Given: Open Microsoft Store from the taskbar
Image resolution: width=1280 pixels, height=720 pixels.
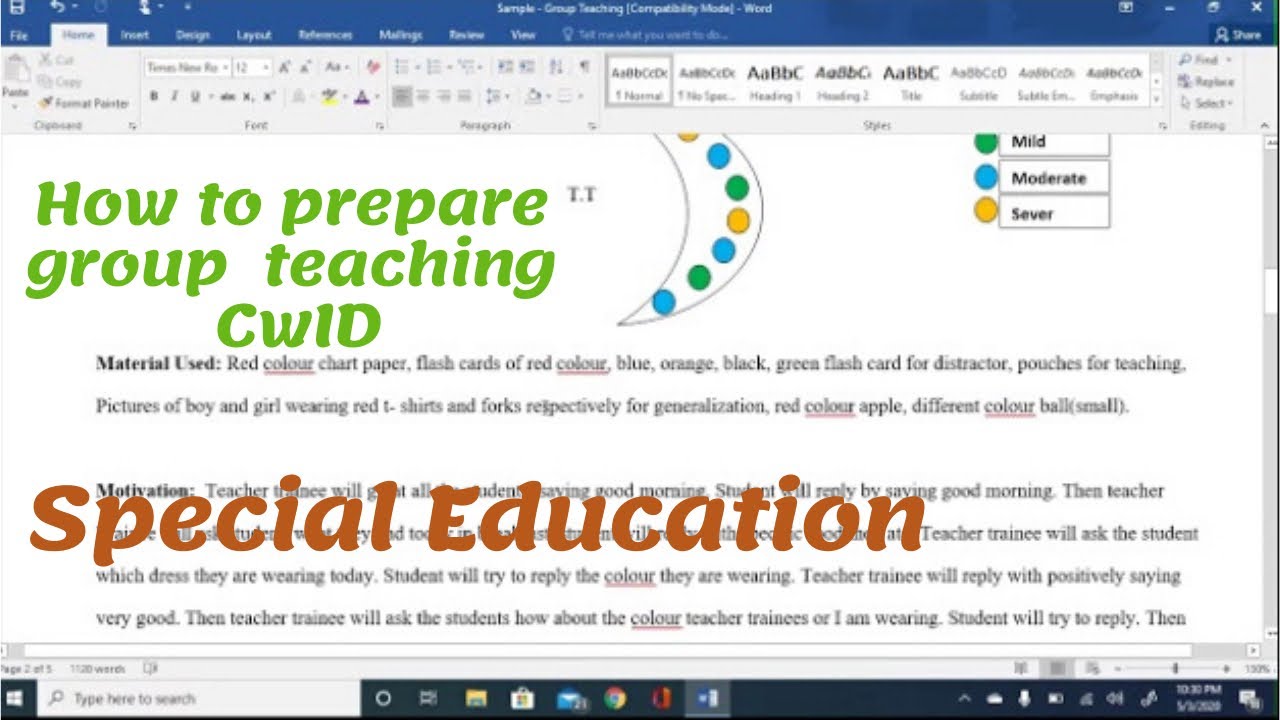Looking at the screenshot, I should click(521, 698).
